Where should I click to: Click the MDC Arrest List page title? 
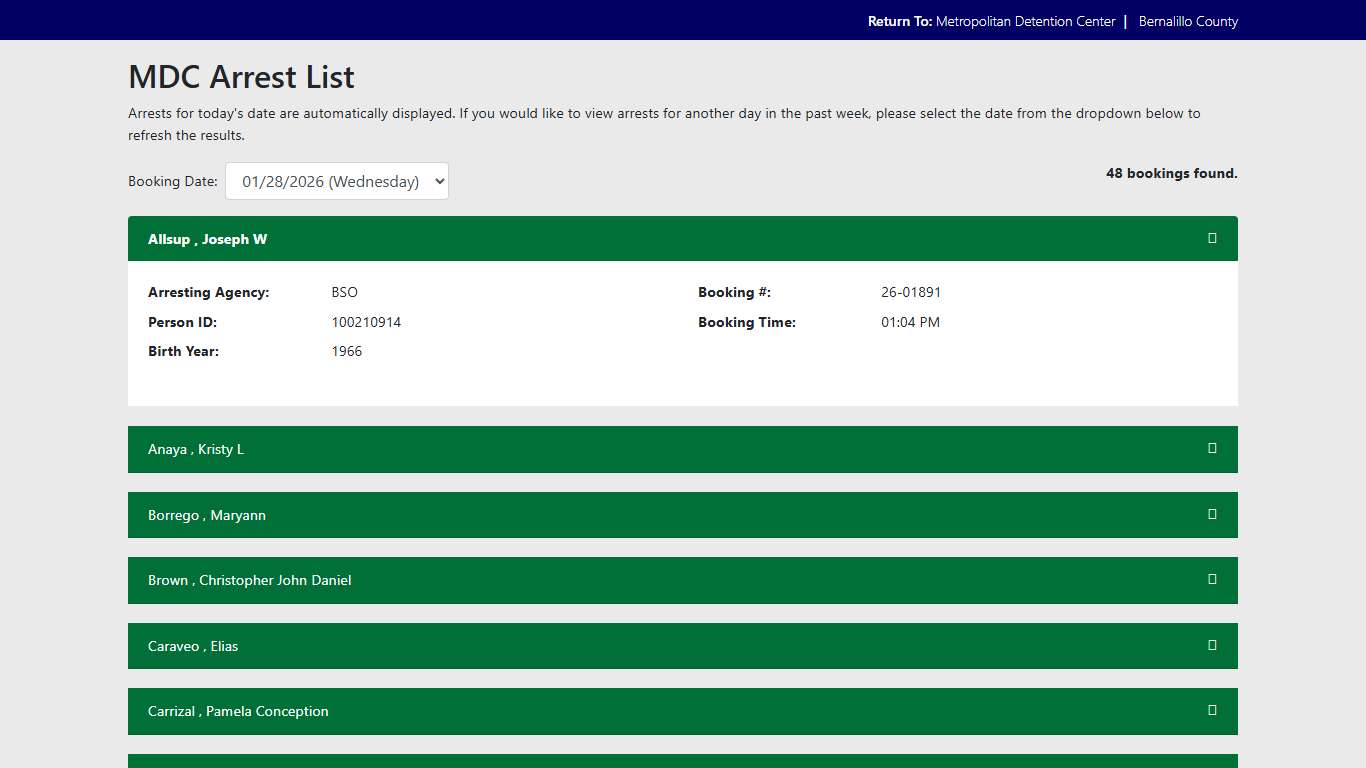240,77
